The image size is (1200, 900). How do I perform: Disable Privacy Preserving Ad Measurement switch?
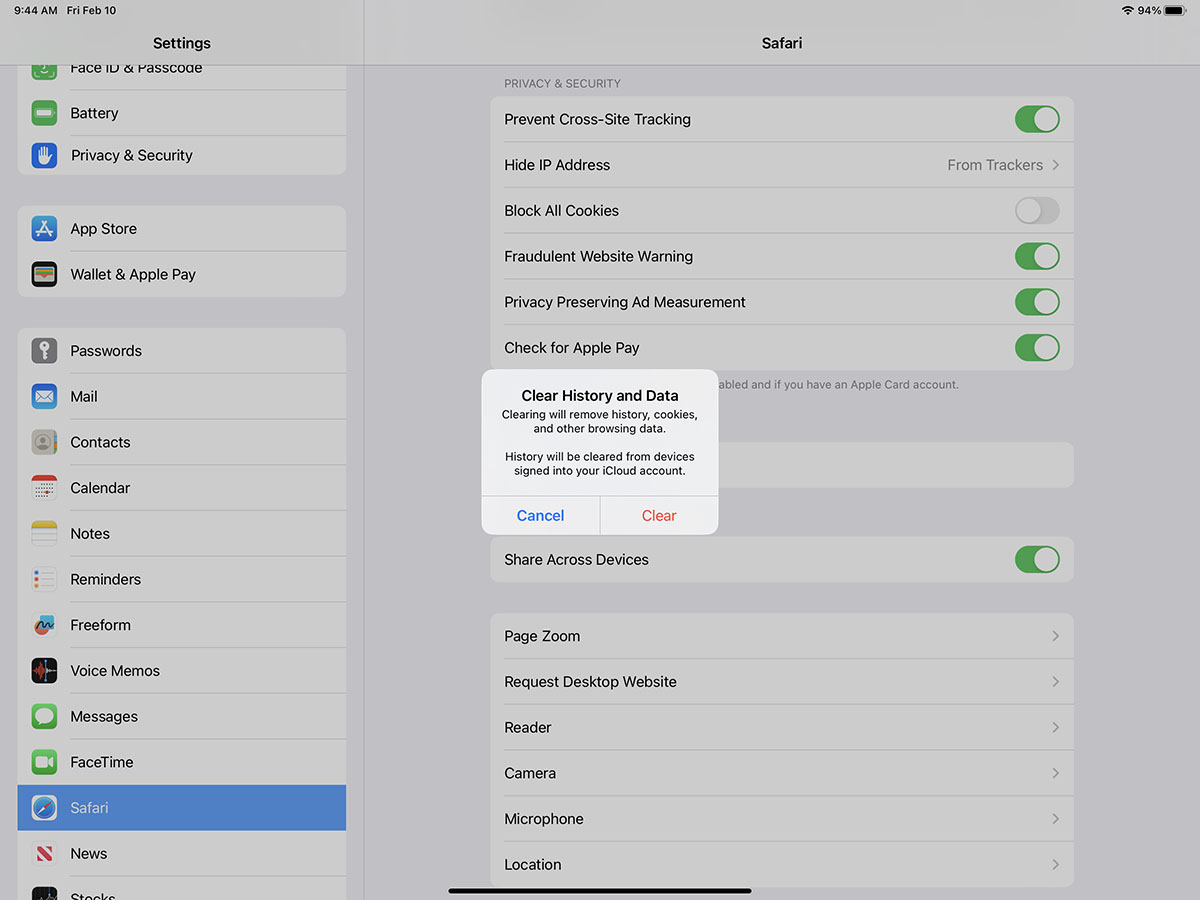(1037, 302)
